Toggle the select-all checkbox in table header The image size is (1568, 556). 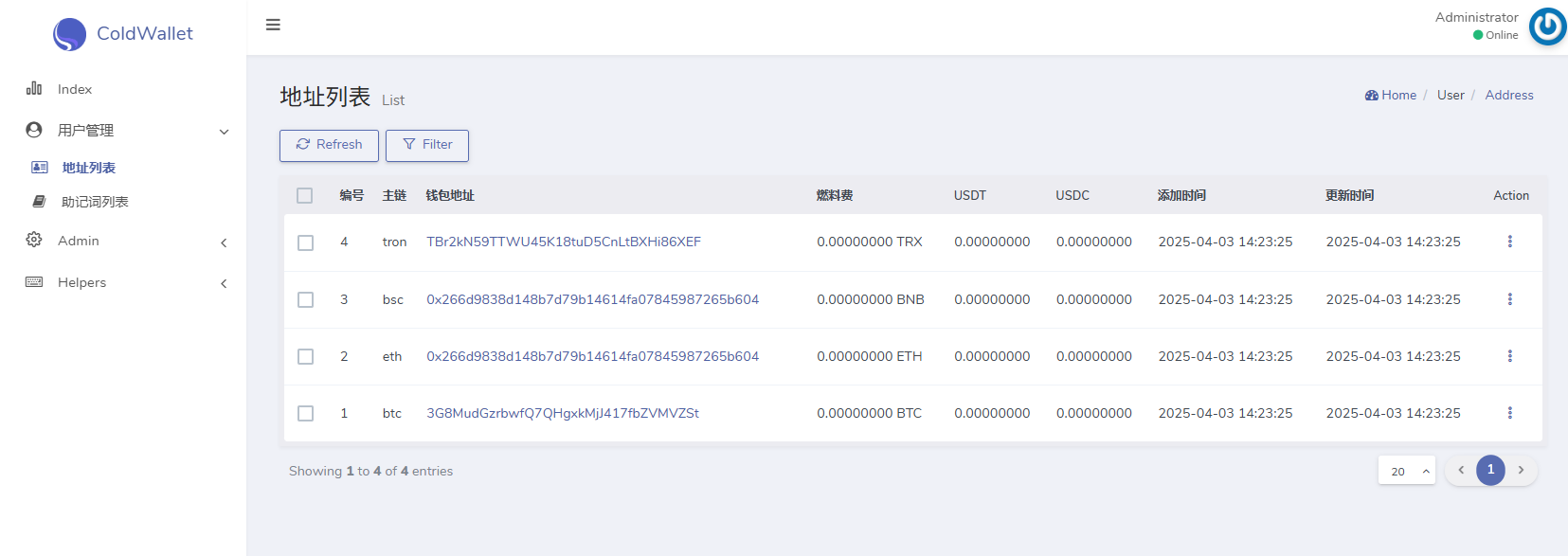pos(304,195)
